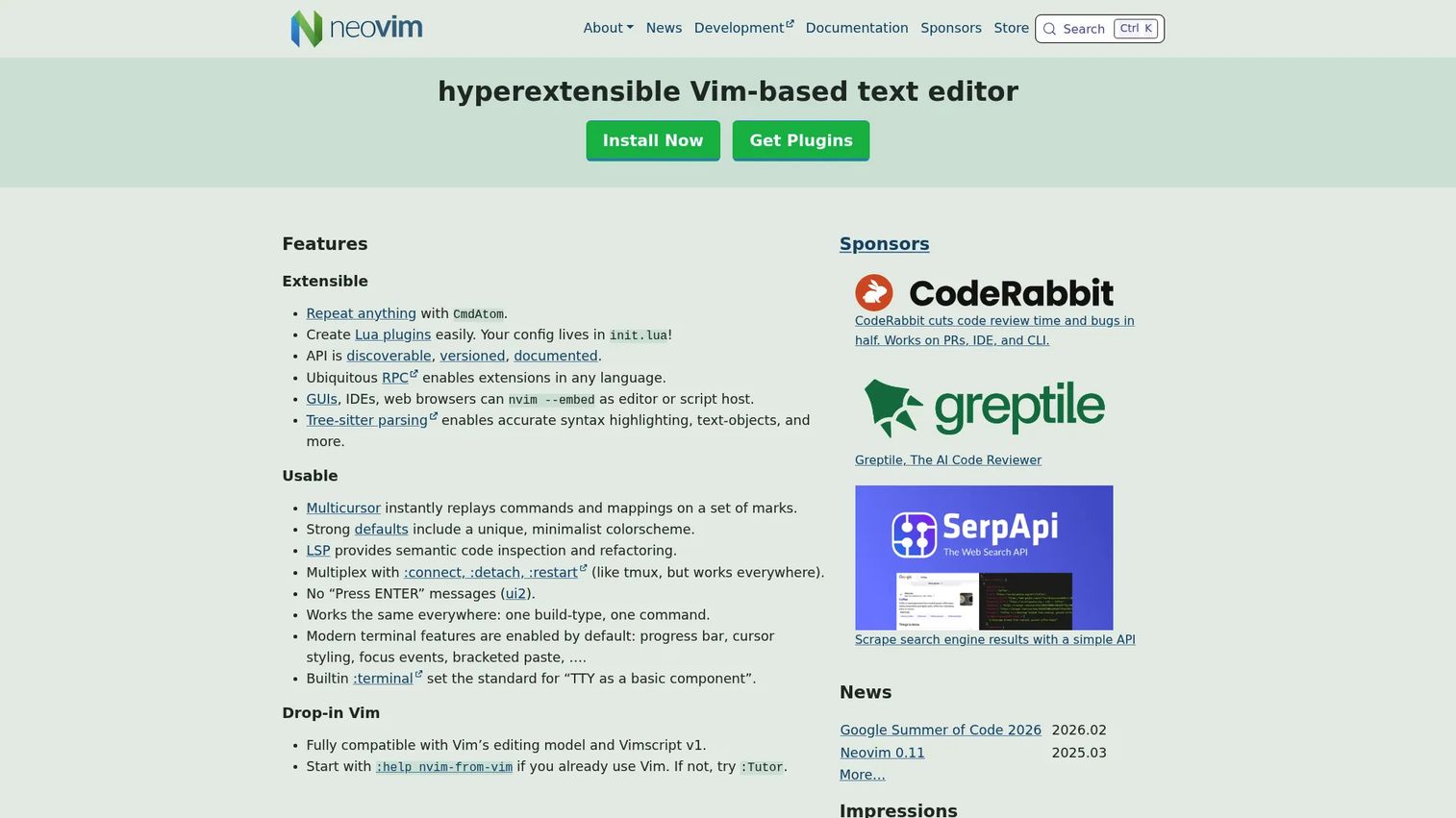Screen dimensions: 1456x818
Task: Click the Install Now button
Action: point(653,140)
